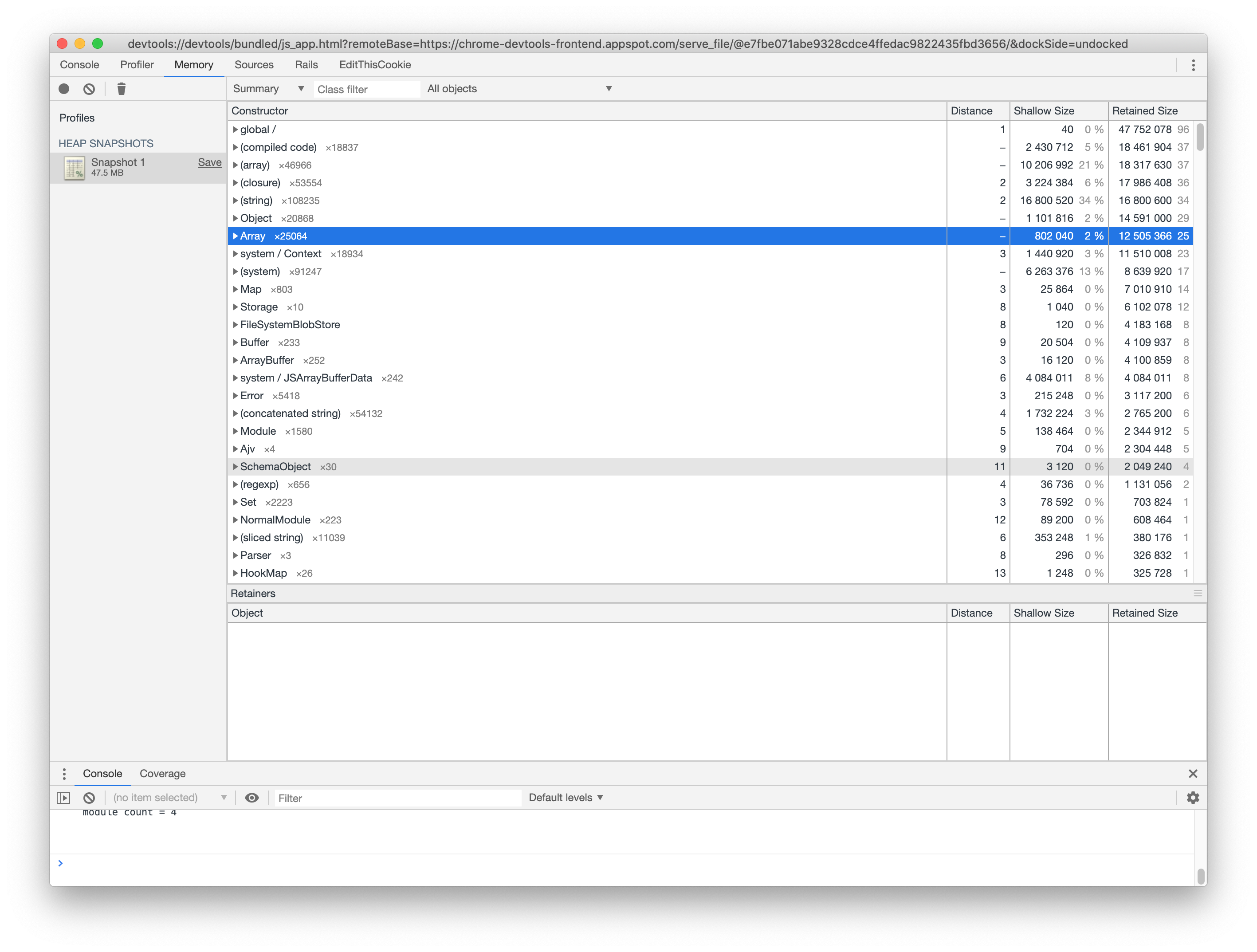
Task: Open the Default levels dropdown
Action: tap(566, 798)
